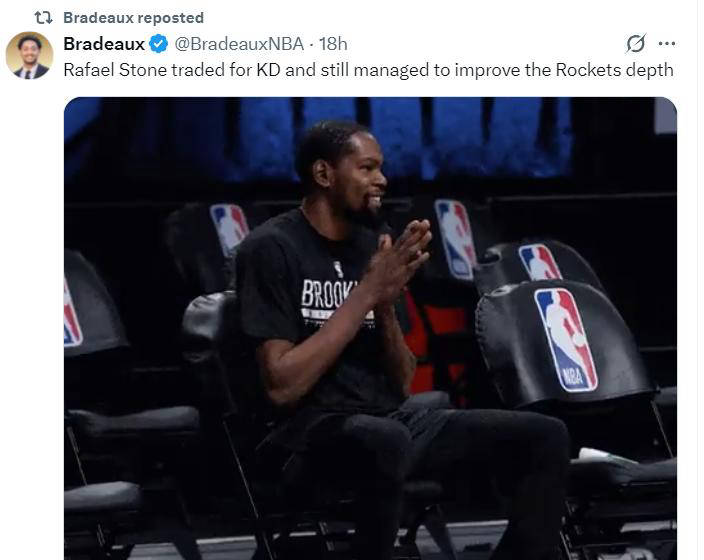
Task: Open the Bradeaux display name link
Action: [x=104, y=44]
